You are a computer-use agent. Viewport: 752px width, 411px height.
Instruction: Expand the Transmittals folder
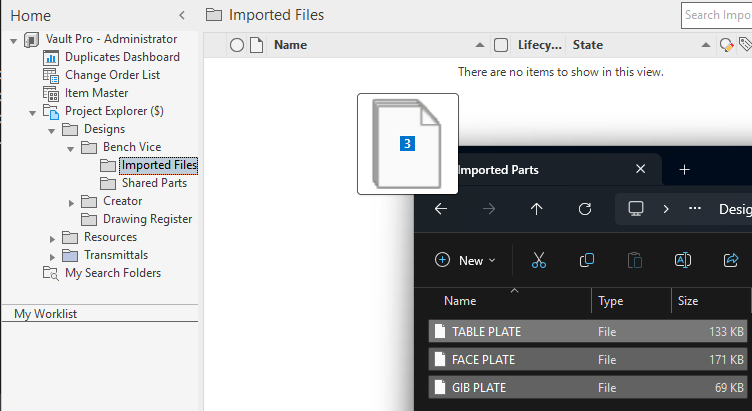[x=52, y=257]
